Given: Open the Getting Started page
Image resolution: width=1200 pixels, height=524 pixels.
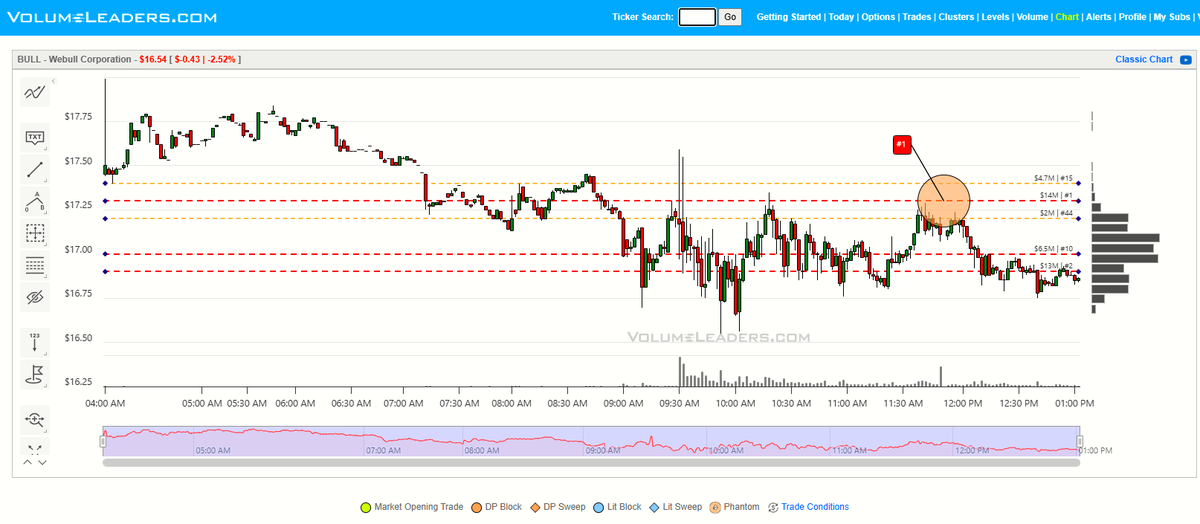Looking at the screenshot, I should (x=789, y=17).
